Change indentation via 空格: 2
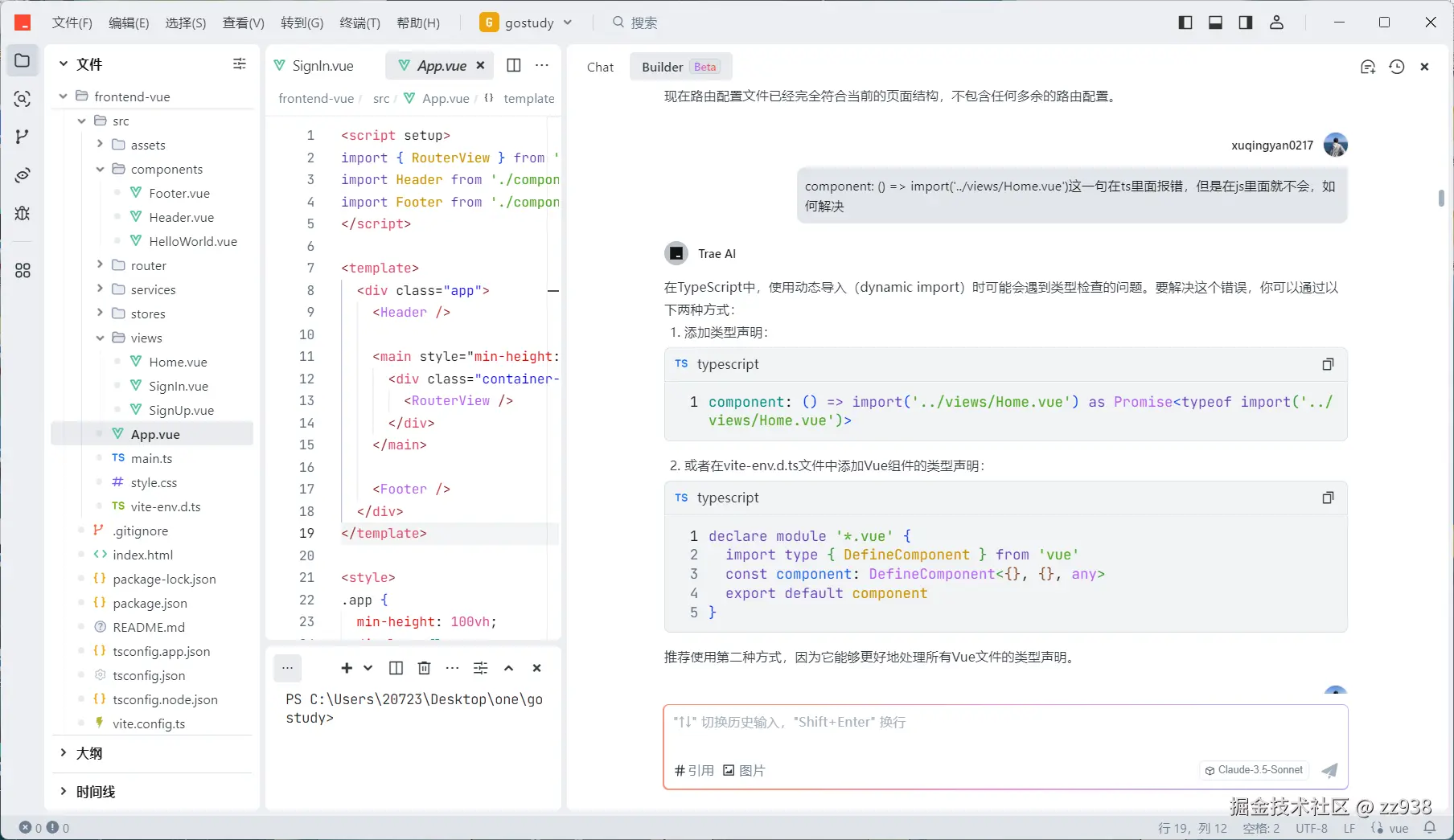 pyautogui.click(x=1261, y=828)
